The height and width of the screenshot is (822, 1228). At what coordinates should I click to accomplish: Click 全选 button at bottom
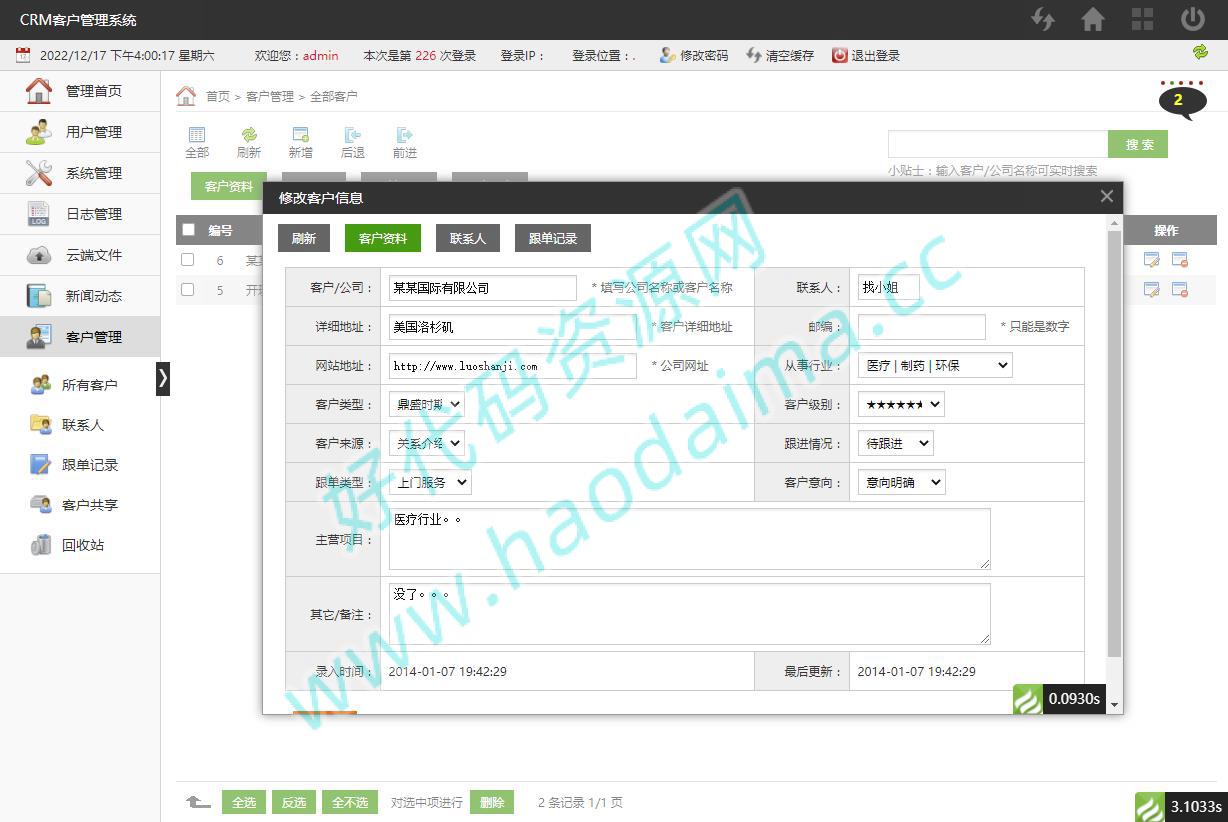coord(244,802)
